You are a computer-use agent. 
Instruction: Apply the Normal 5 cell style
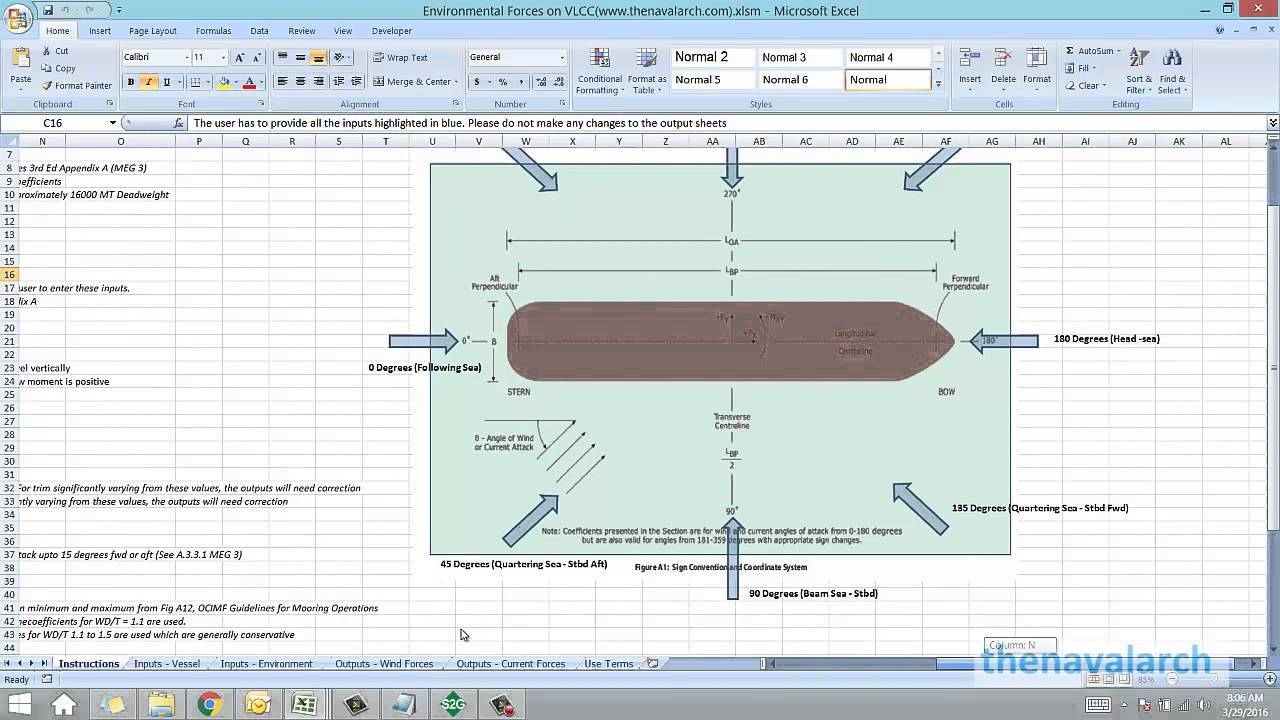(x=713, y=80)
